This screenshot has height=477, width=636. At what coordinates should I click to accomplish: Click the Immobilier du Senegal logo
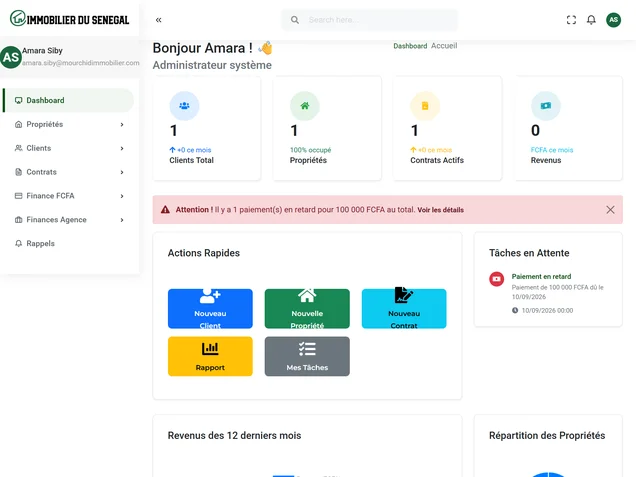69,19
